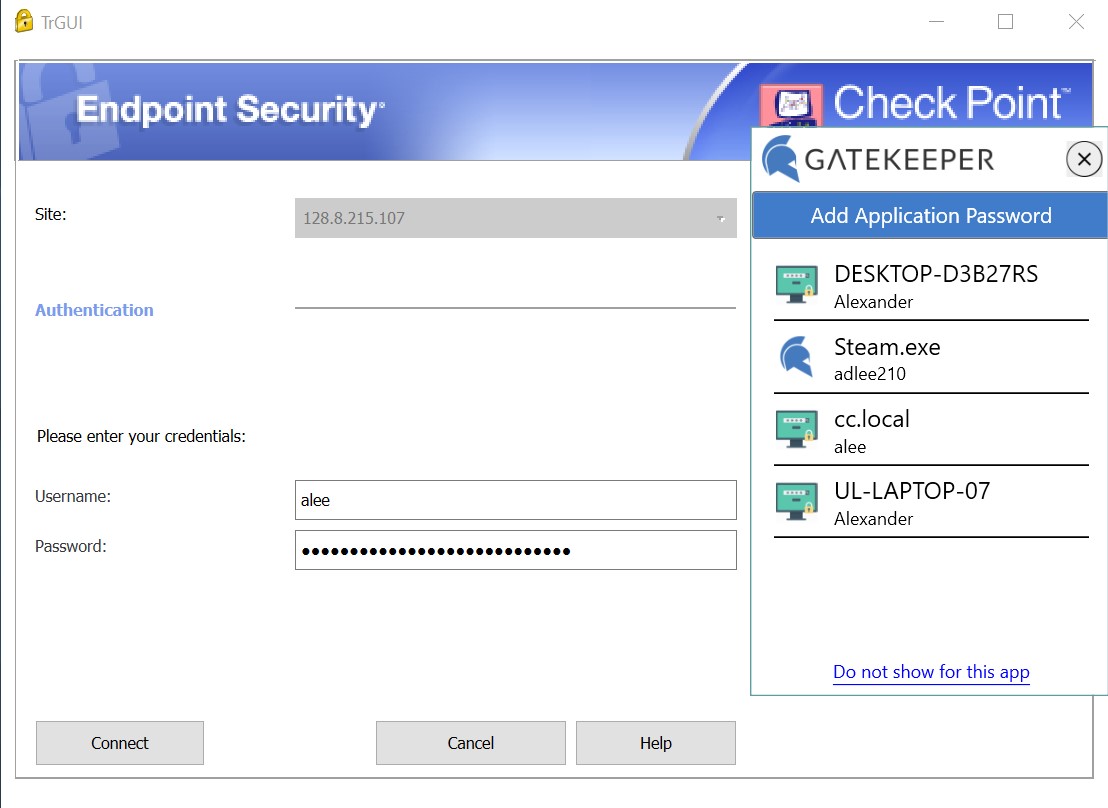The width and height of the screenshot is (1108, 808).
Task: Focus the Username input field
Action: pos(515,500)
